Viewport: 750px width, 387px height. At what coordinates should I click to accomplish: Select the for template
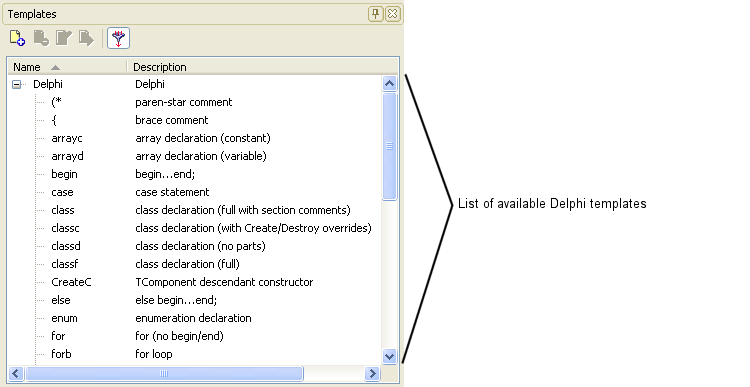click(58, 336)
